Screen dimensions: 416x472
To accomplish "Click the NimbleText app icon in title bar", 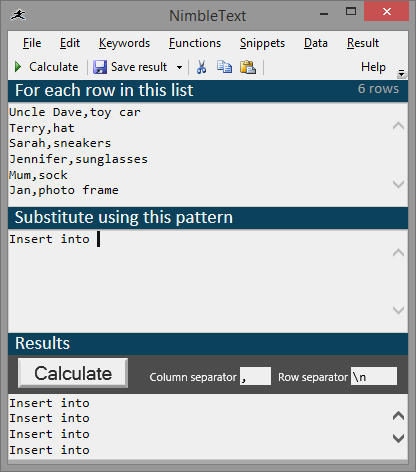I will [x=18, y=15].
